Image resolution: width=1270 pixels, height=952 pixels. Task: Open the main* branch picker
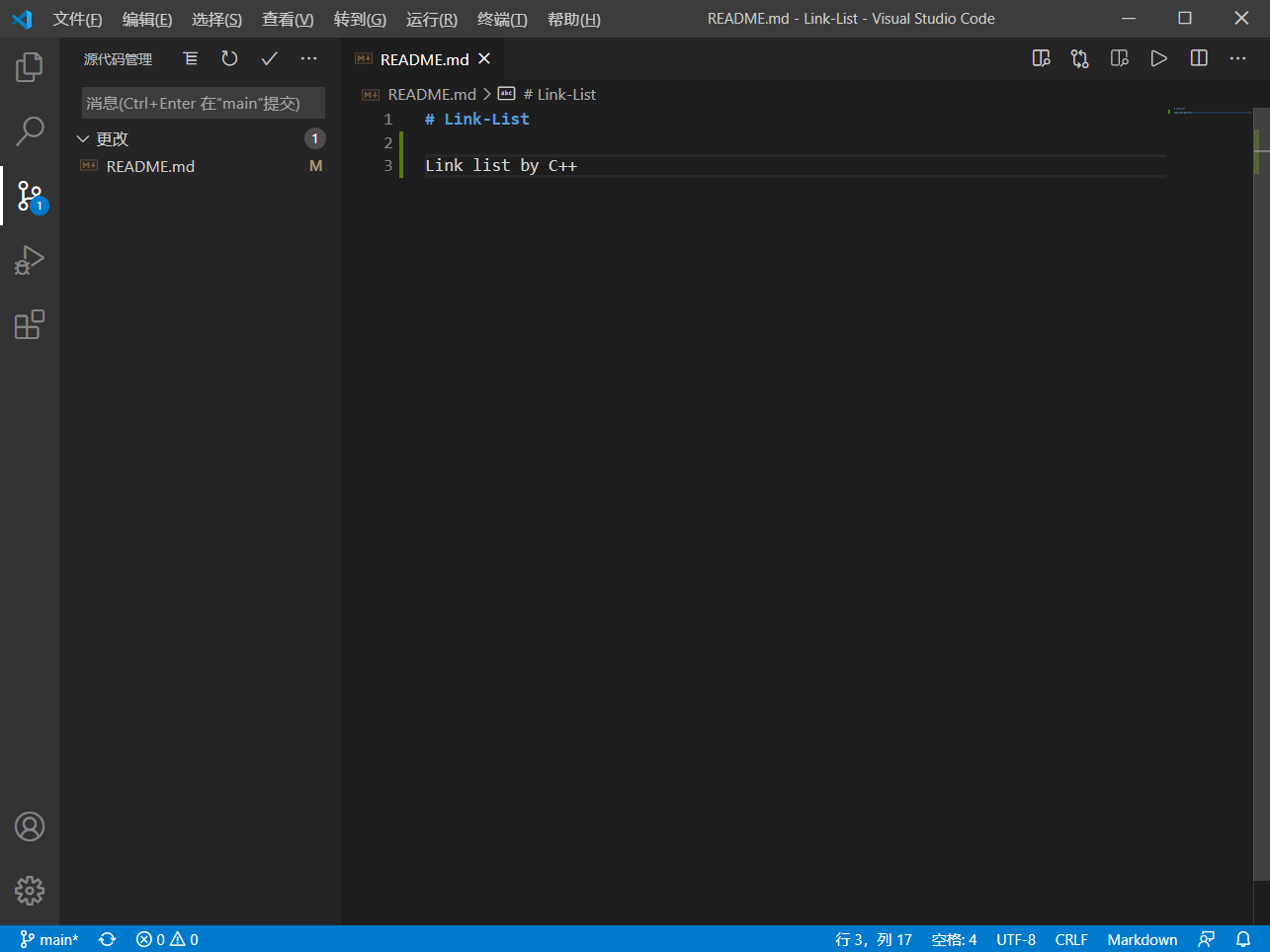pos(49,939)
